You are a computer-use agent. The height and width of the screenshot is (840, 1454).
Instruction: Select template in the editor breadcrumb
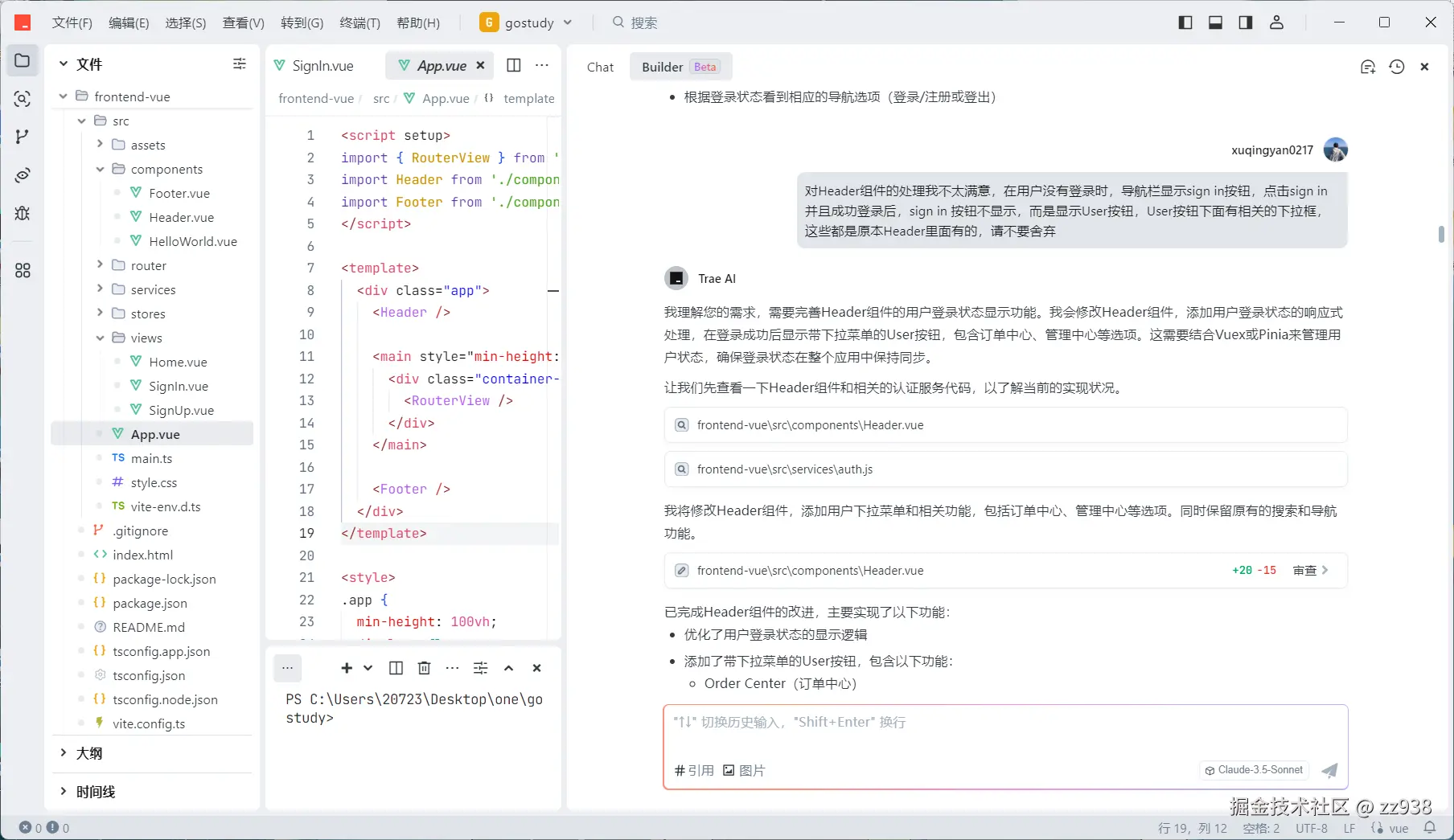click(x=528, y=98)
